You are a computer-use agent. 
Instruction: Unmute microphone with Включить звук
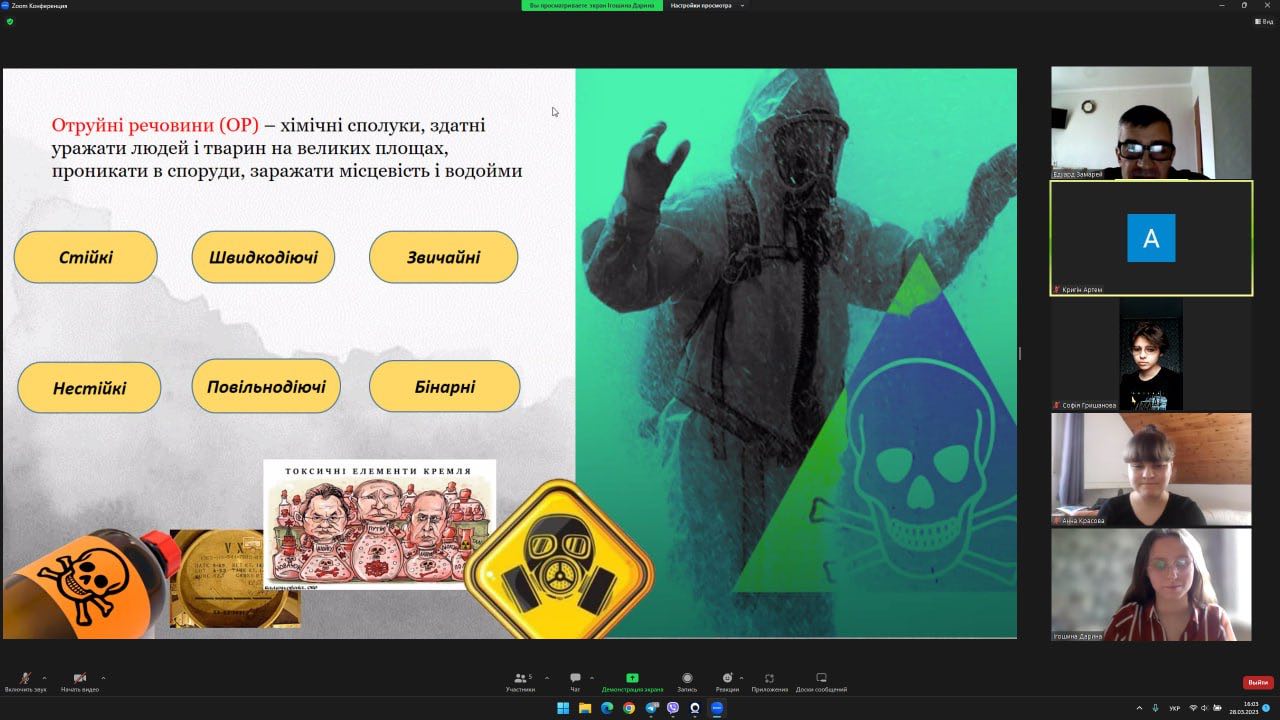[25, 679]
